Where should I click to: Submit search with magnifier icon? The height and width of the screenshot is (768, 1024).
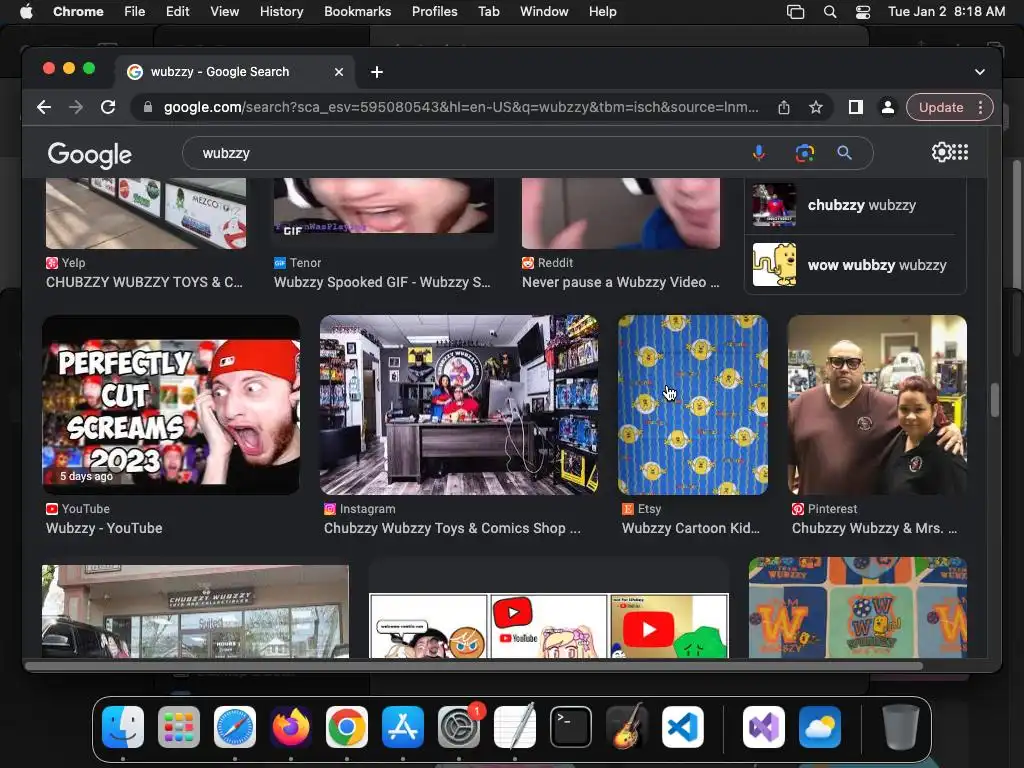(x=844, y=153)
